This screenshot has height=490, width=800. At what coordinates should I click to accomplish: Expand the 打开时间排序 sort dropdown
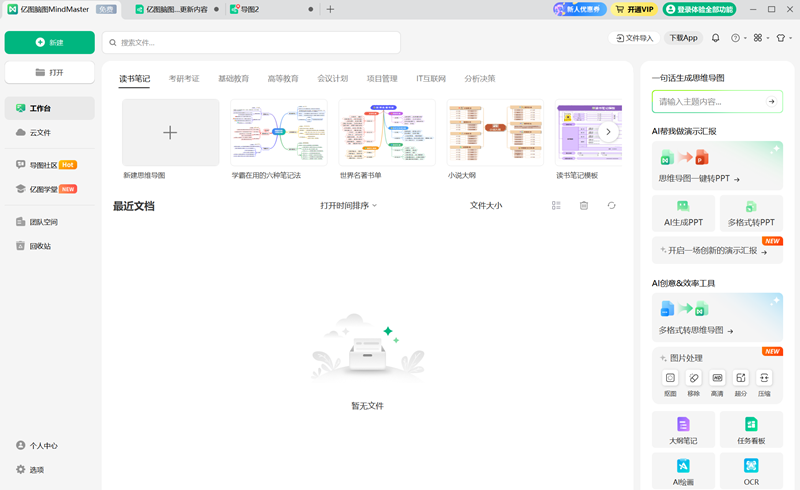(x=349, y=205)
